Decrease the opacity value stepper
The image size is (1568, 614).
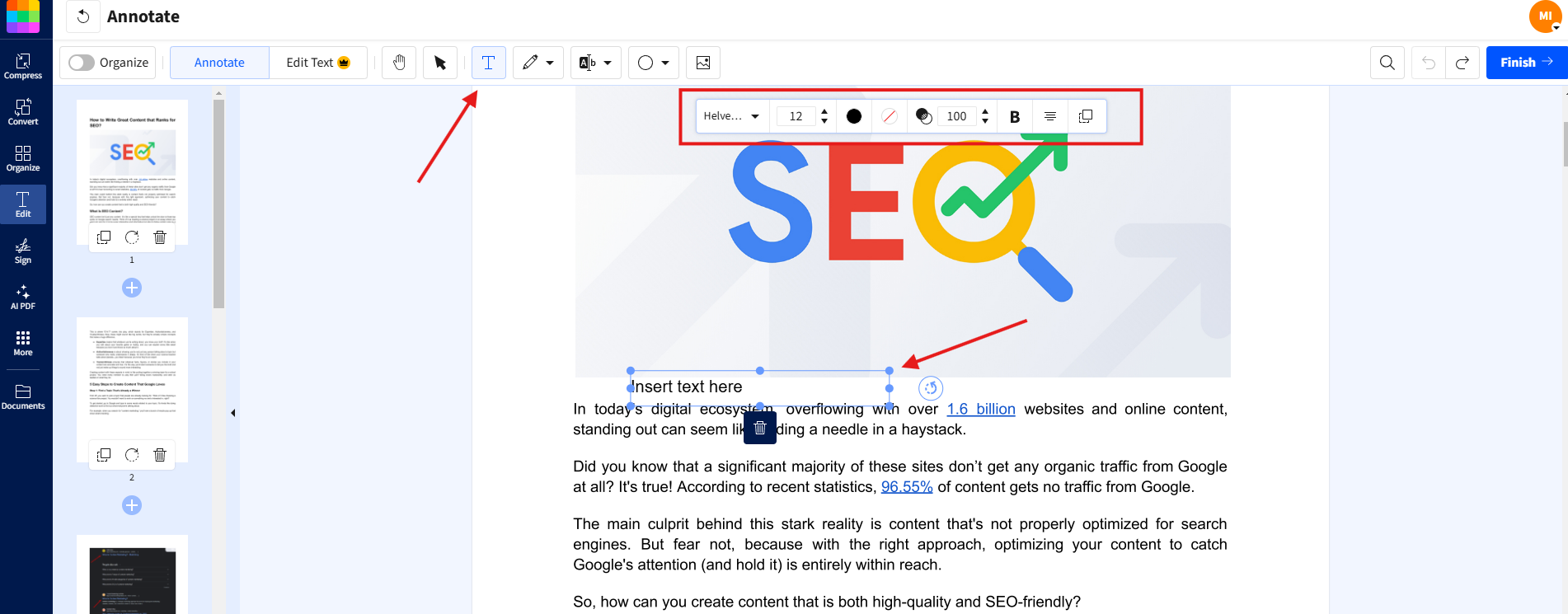pyautogui.click(x=985, y=121)
